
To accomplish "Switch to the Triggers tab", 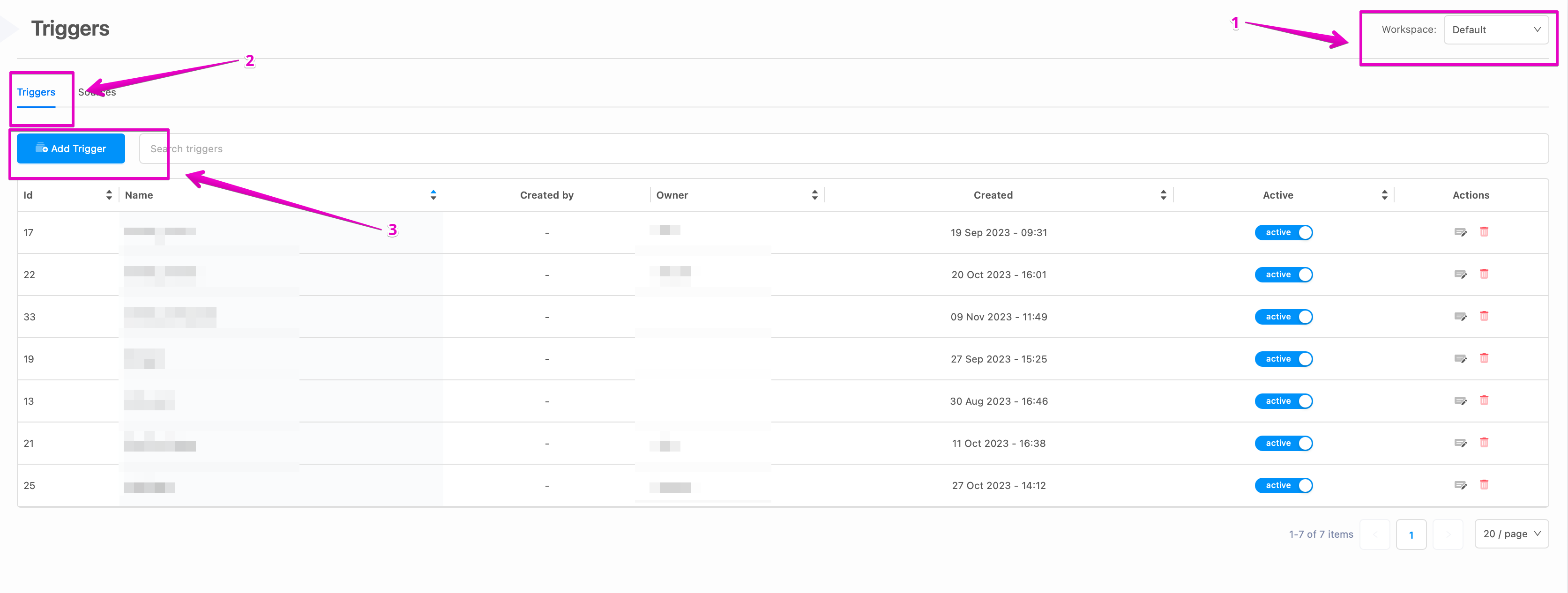I will point(36,92).
